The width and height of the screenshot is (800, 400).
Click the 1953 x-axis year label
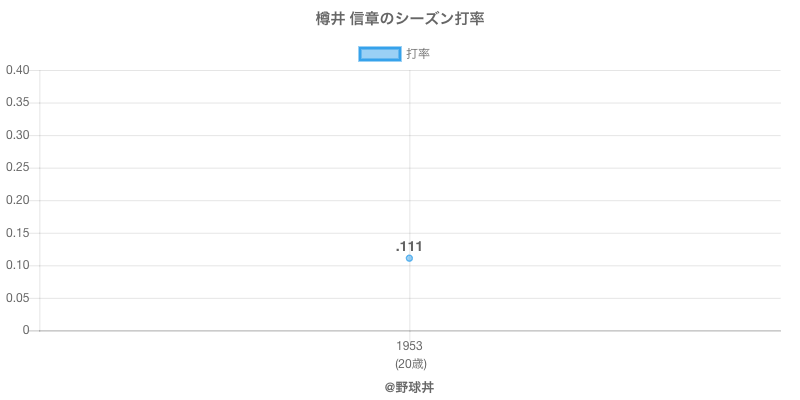click(409, 346)
